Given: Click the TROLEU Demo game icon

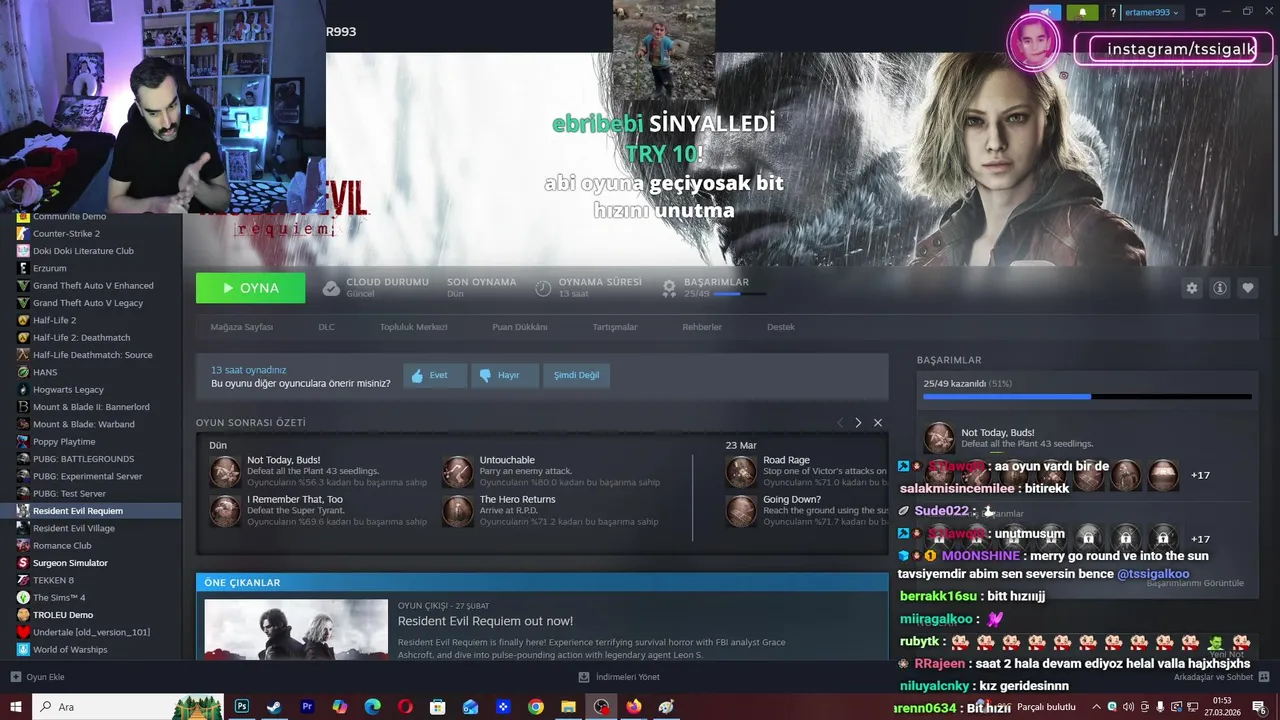Looking at the screenshot, I should tap(24, 615).
